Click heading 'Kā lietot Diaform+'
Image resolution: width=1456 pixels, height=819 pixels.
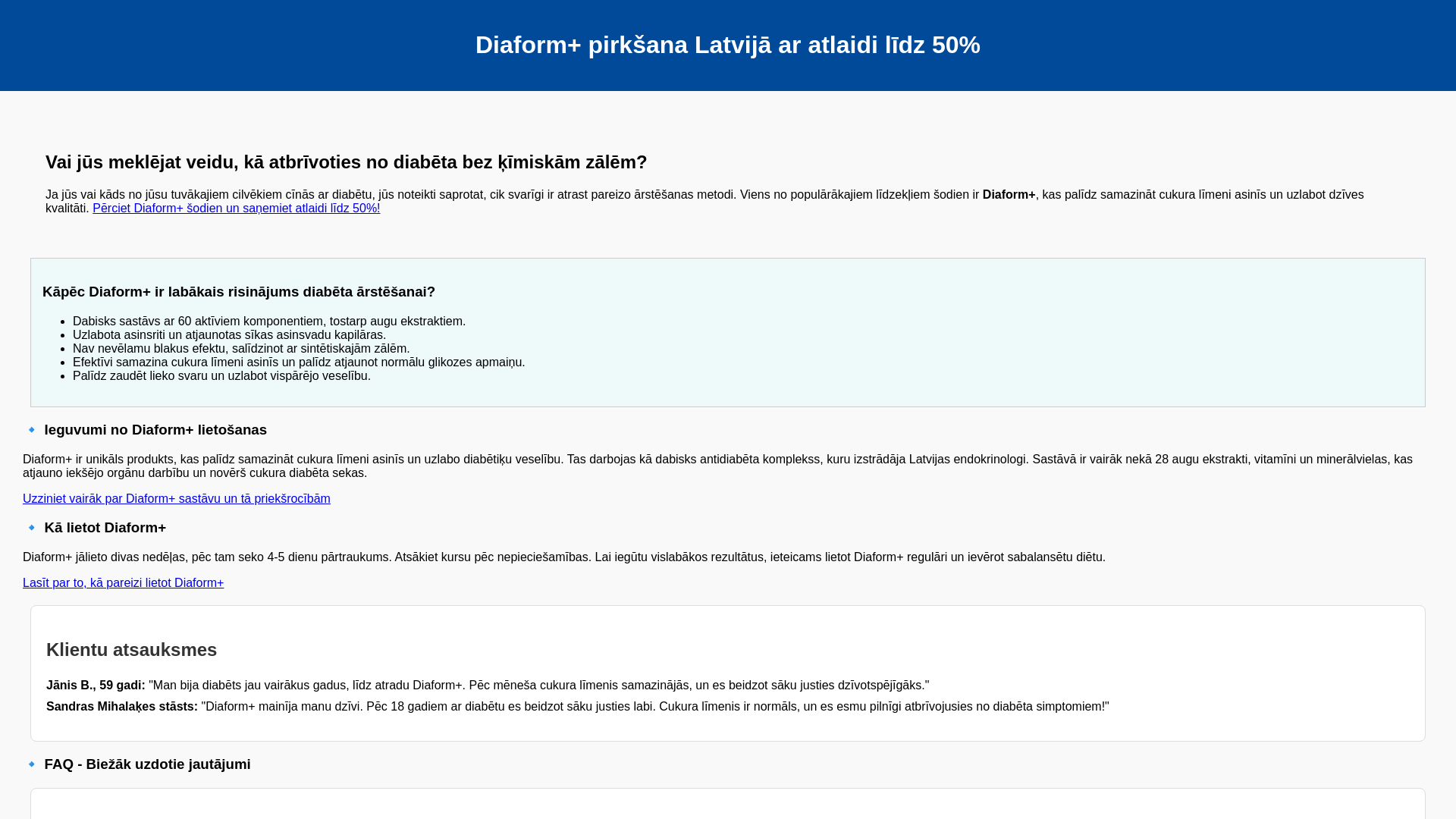pos(105,528)
